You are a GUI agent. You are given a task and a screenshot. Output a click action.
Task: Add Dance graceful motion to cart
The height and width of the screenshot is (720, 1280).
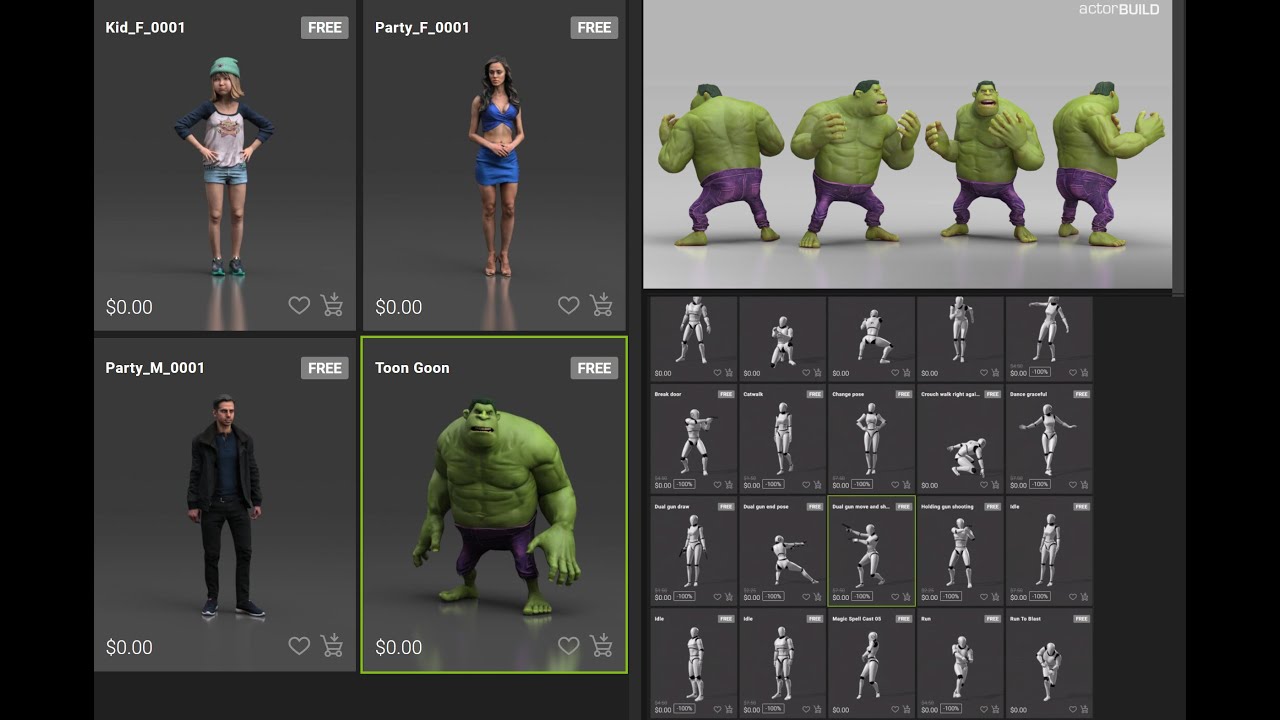(1085, 484)
